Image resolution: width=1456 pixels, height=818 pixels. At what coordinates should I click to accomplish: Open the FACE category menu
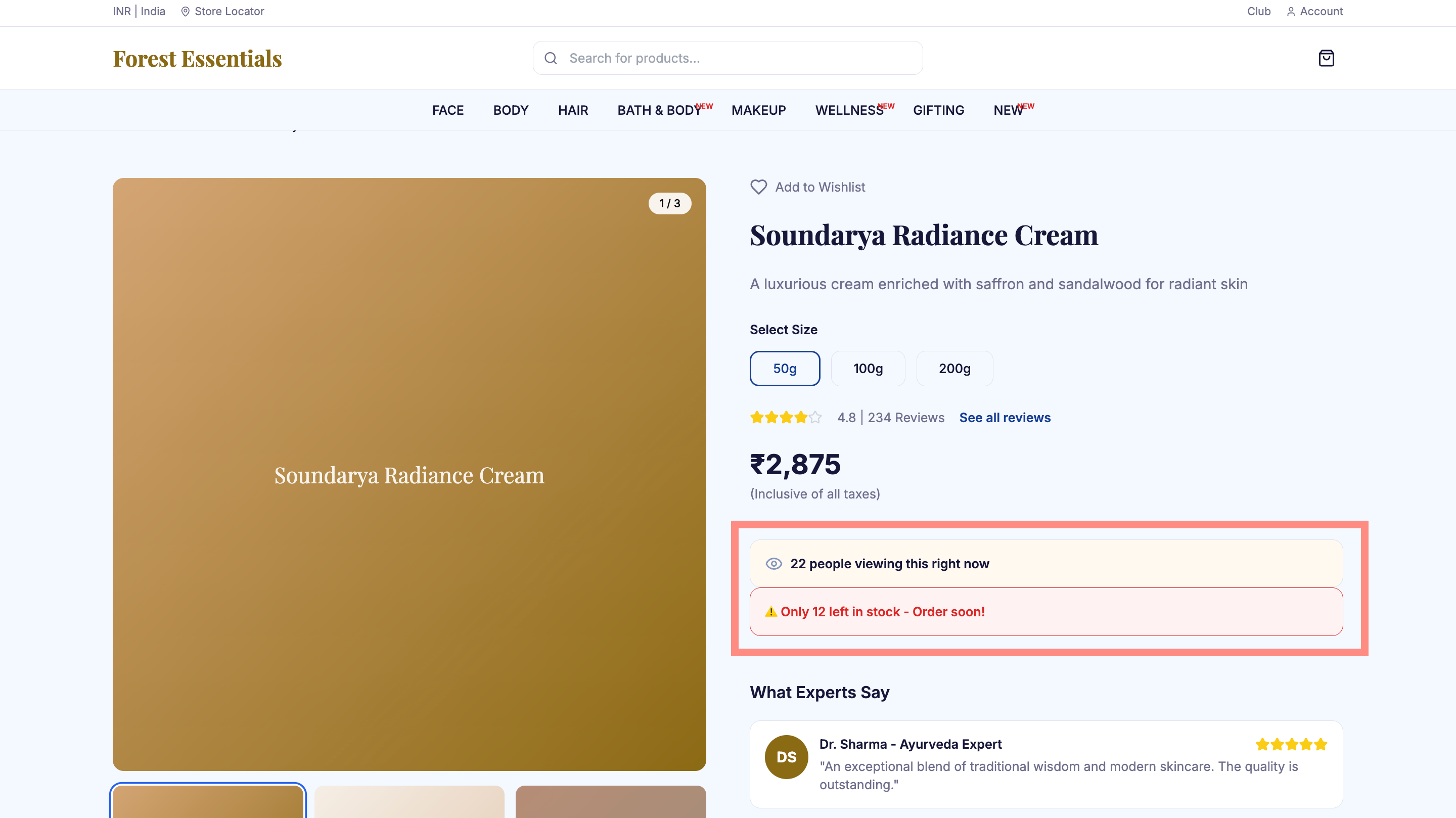[x=447, y=110]
